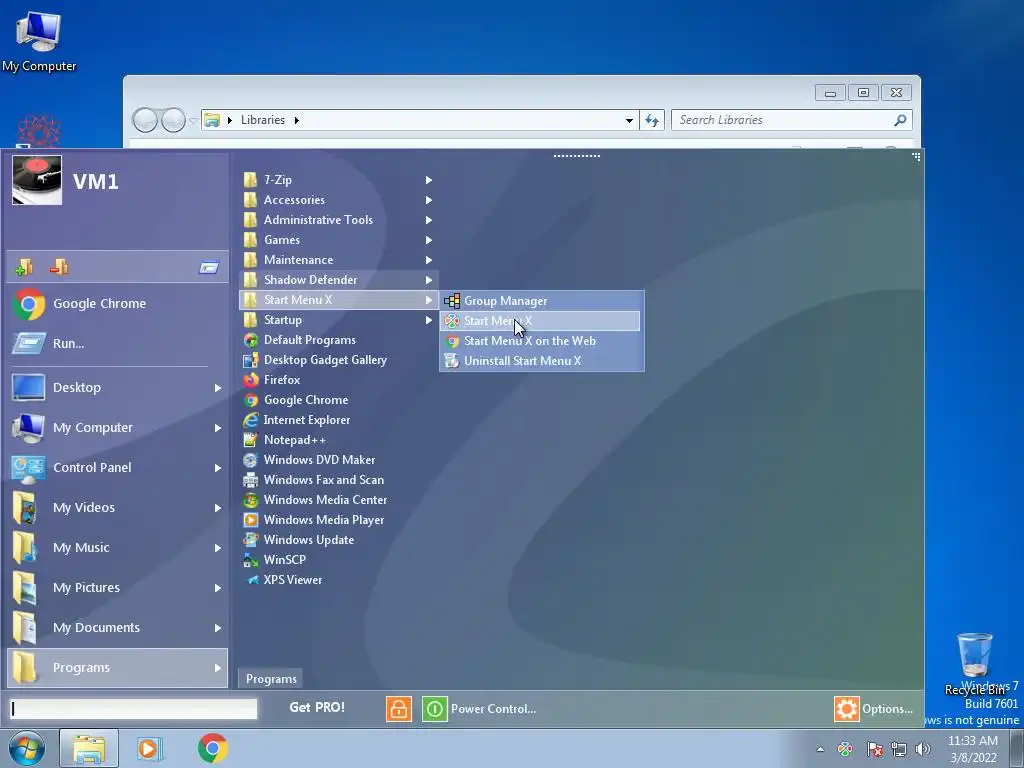Expand the Desktop item arrow
The width and height of the screenshot is (1024, 768).
point(217,388)
